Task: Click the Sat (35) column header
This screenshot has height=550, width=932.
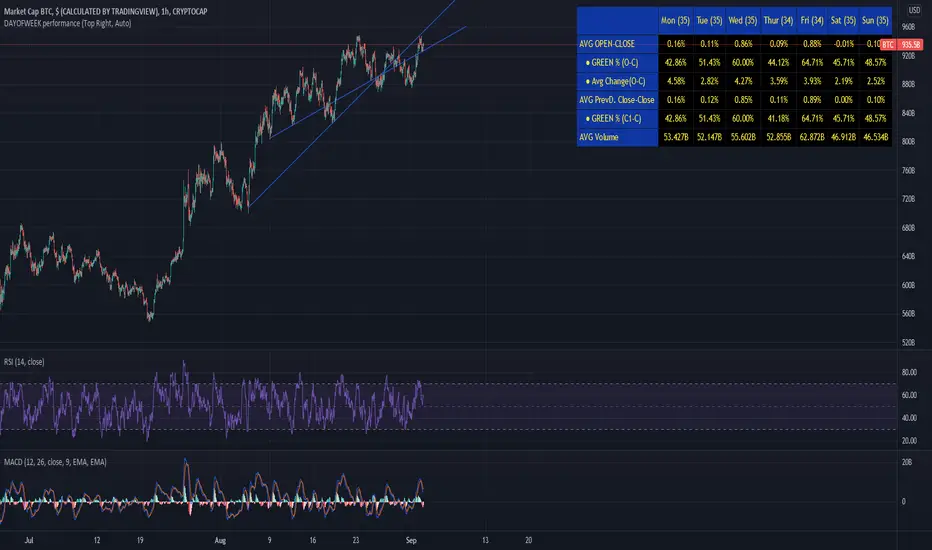Action: point(843,21)
